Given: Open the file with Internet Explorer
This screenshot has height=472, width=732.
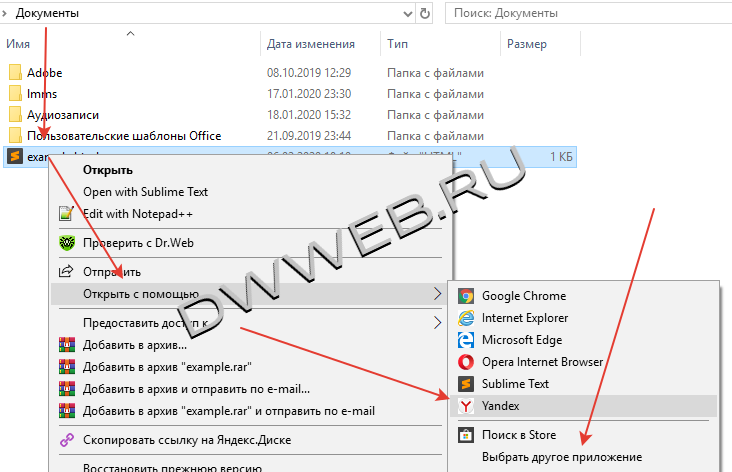Looking at the screenshot, I should point(525,318).
